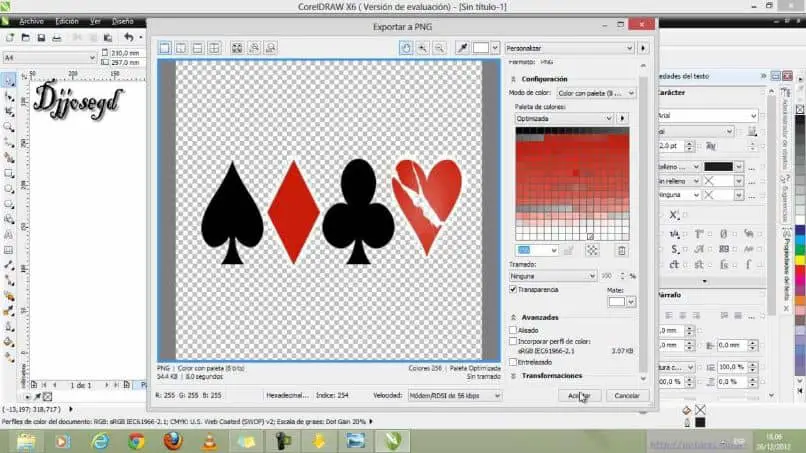Click the Cancelar button
806x453 pixels.
tap(627, 395)
